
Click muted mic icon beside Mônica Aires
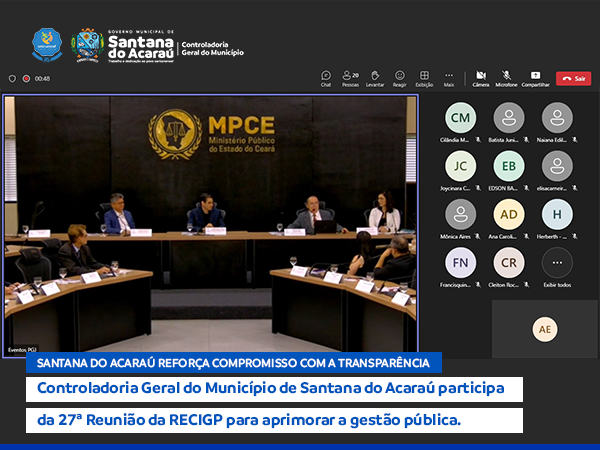point(478,236)
